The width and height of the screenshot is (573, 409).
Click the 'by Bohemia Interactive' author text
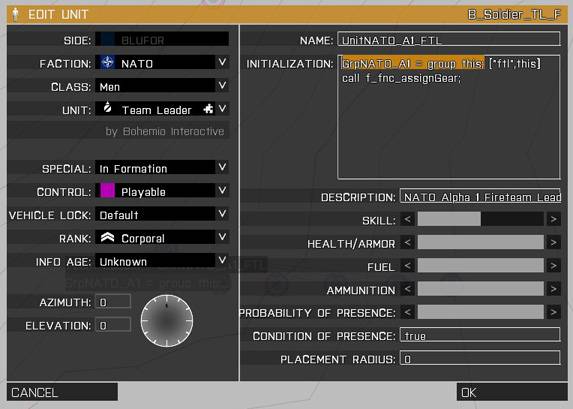(165, 131)
